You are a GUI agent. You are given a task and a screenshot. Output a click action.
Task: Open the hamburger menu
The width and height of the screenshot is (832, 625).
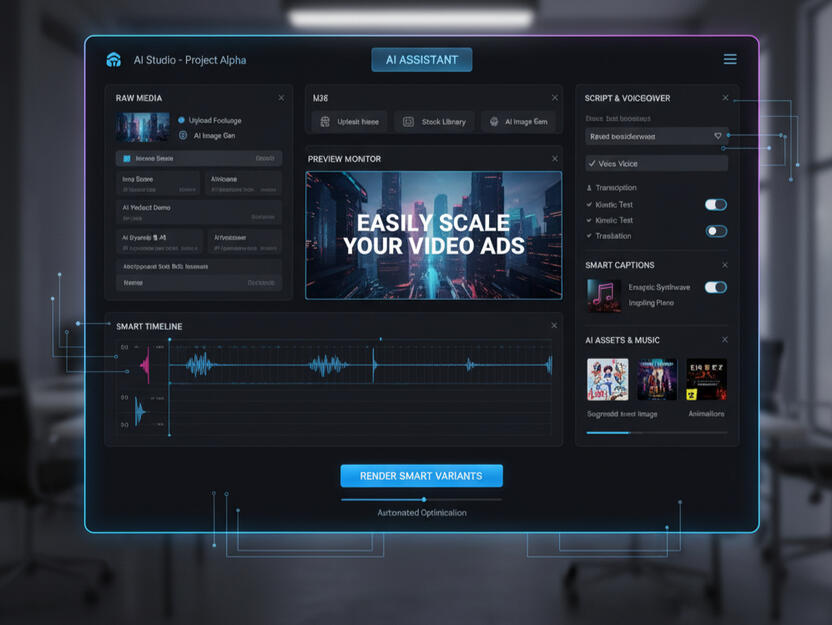pyautogui.click(x=730, y=60)
